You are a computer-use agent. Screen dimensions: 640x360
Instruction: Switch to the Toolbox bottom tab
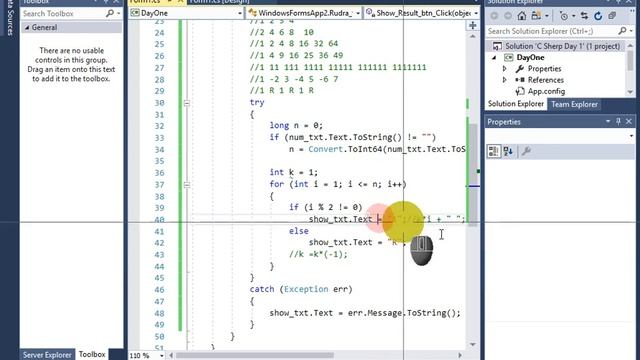click(x=92, y=354)
